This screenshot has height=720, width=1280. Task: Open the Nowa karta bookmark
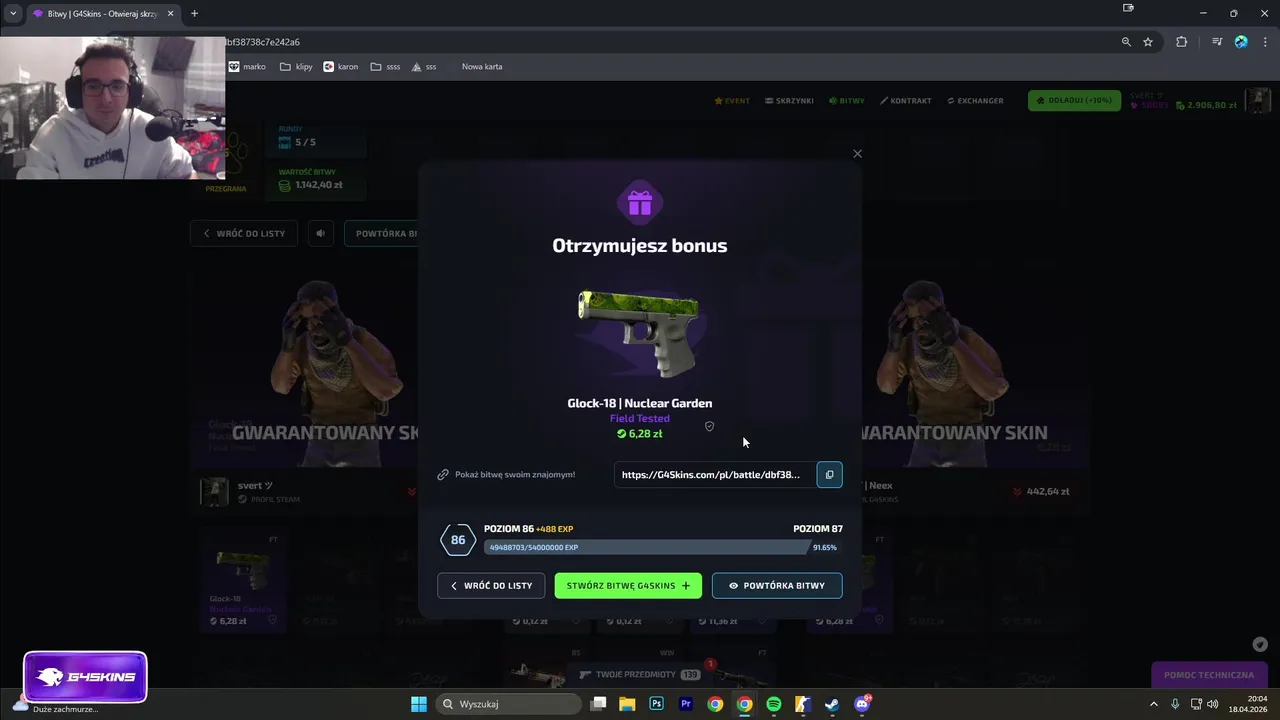click(x=482, y=67)
